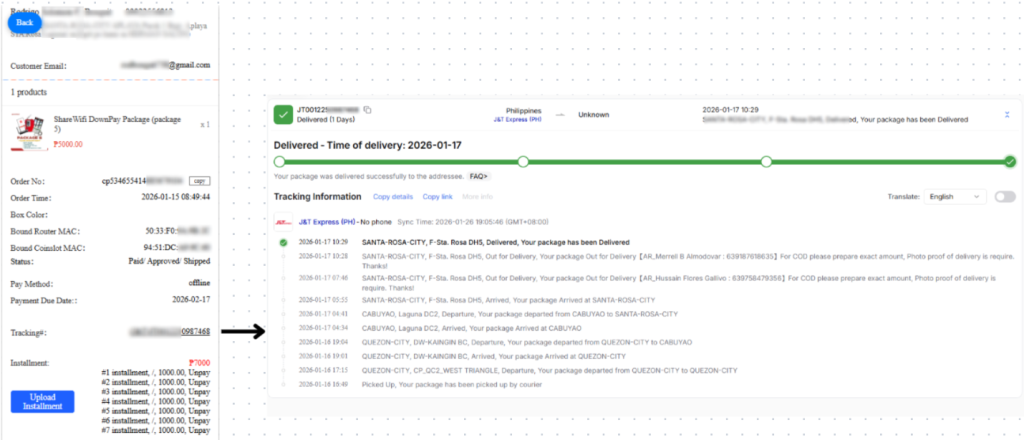Click Copy details link
Screen dimensions: 1024x440
coord(393,197)
